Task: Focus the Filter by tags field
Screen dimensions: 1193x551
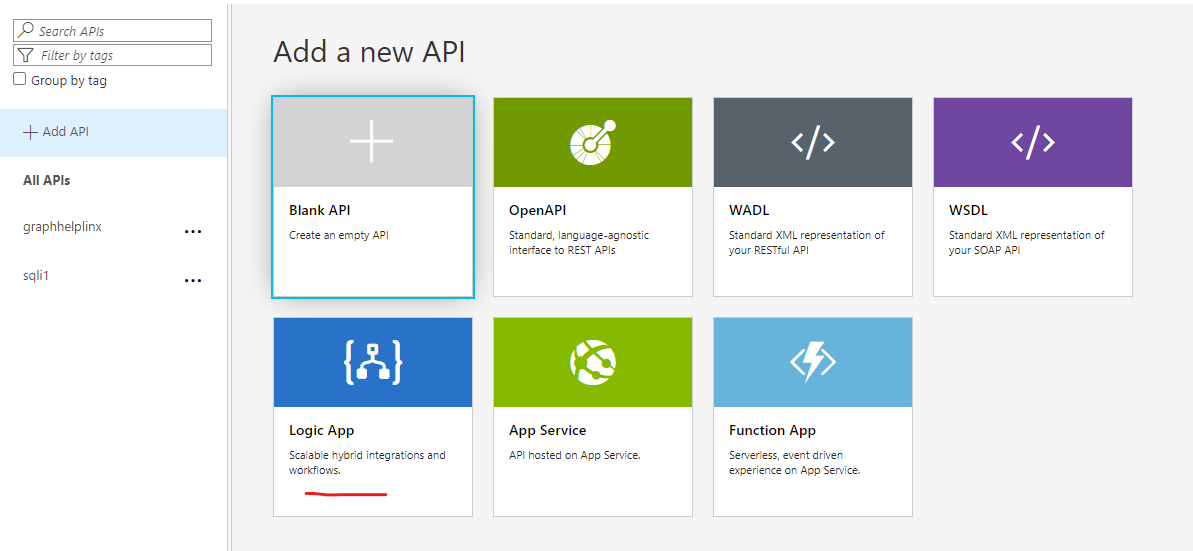Action: coord(120,56)
